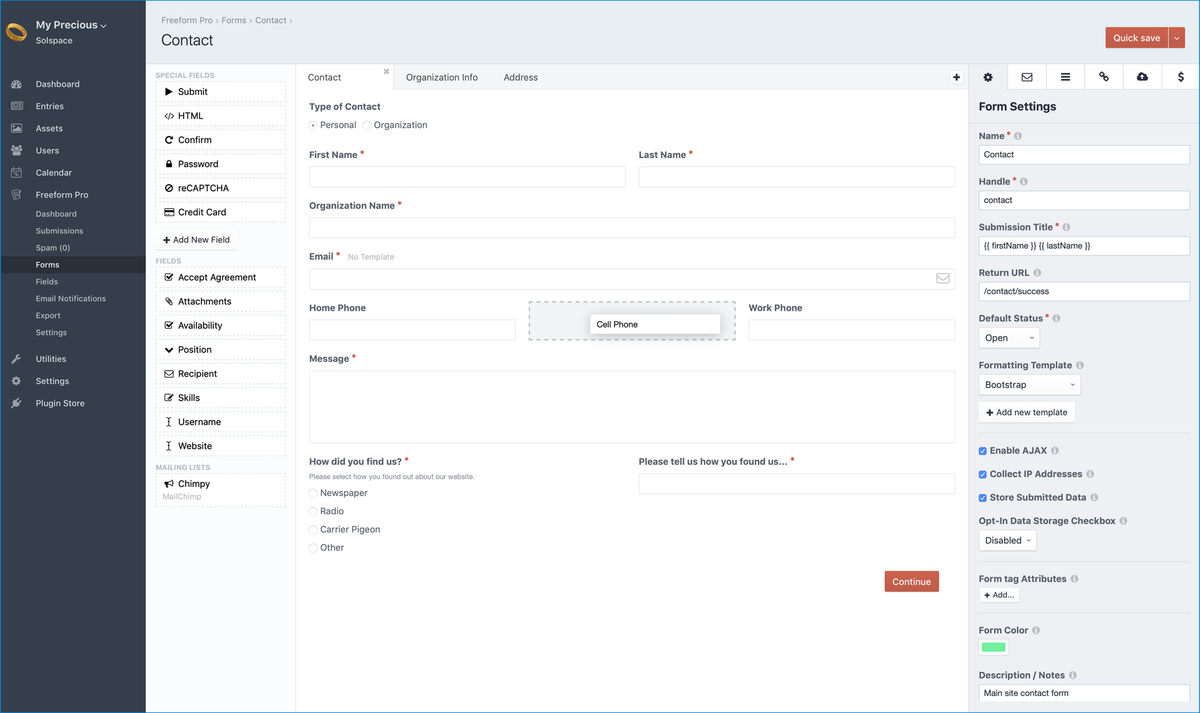Click Add New Field button
Viewport: 1200px width, 713px height.
(197, 240)
